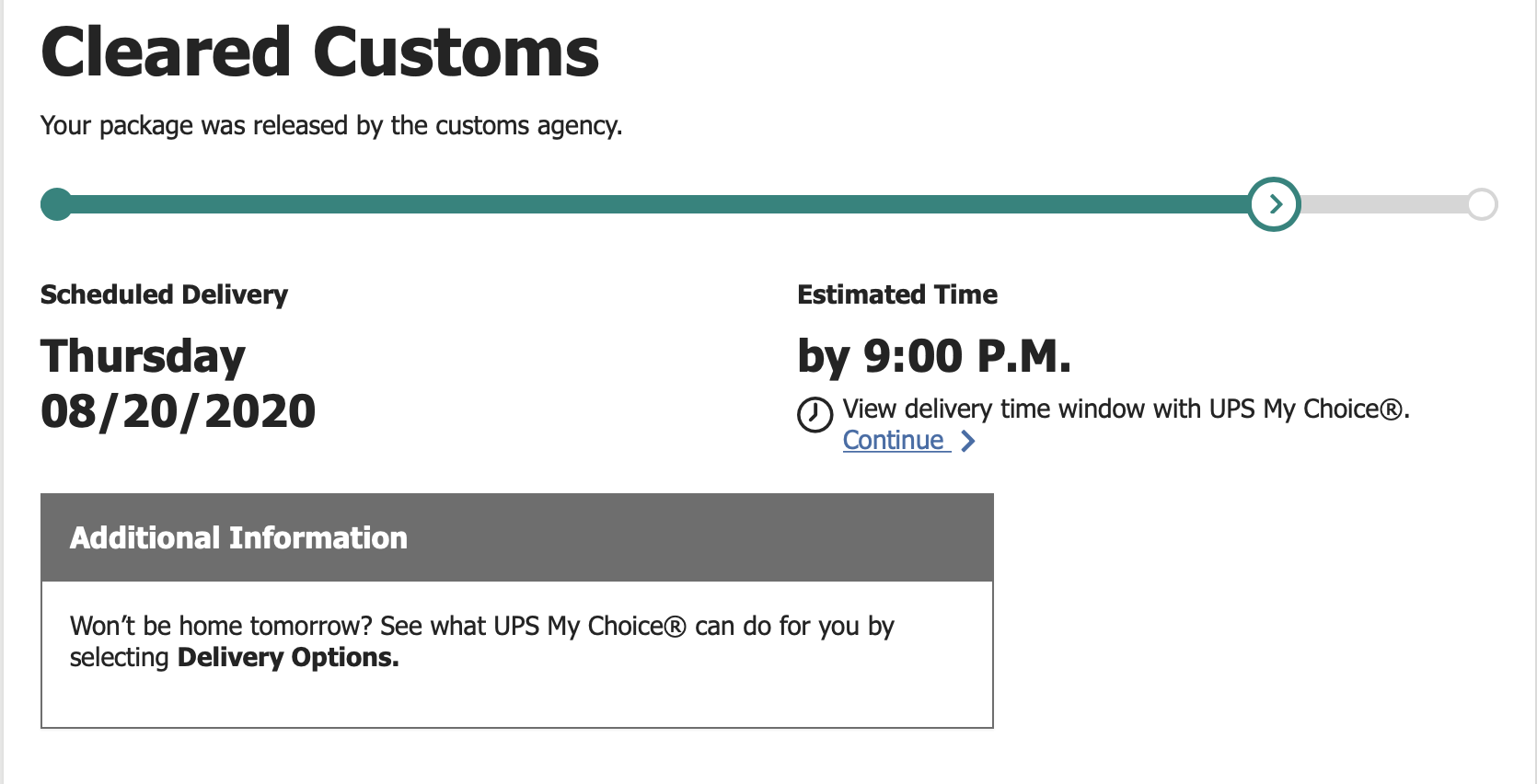Click the blue chevron after Continue

967,442
